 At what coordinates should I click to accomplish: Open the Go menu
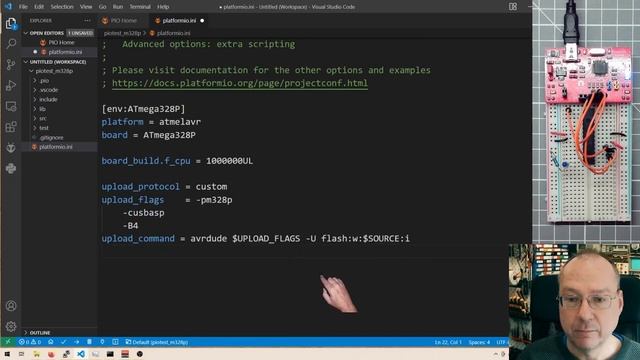pyautogui.click(x=102, y=7)
